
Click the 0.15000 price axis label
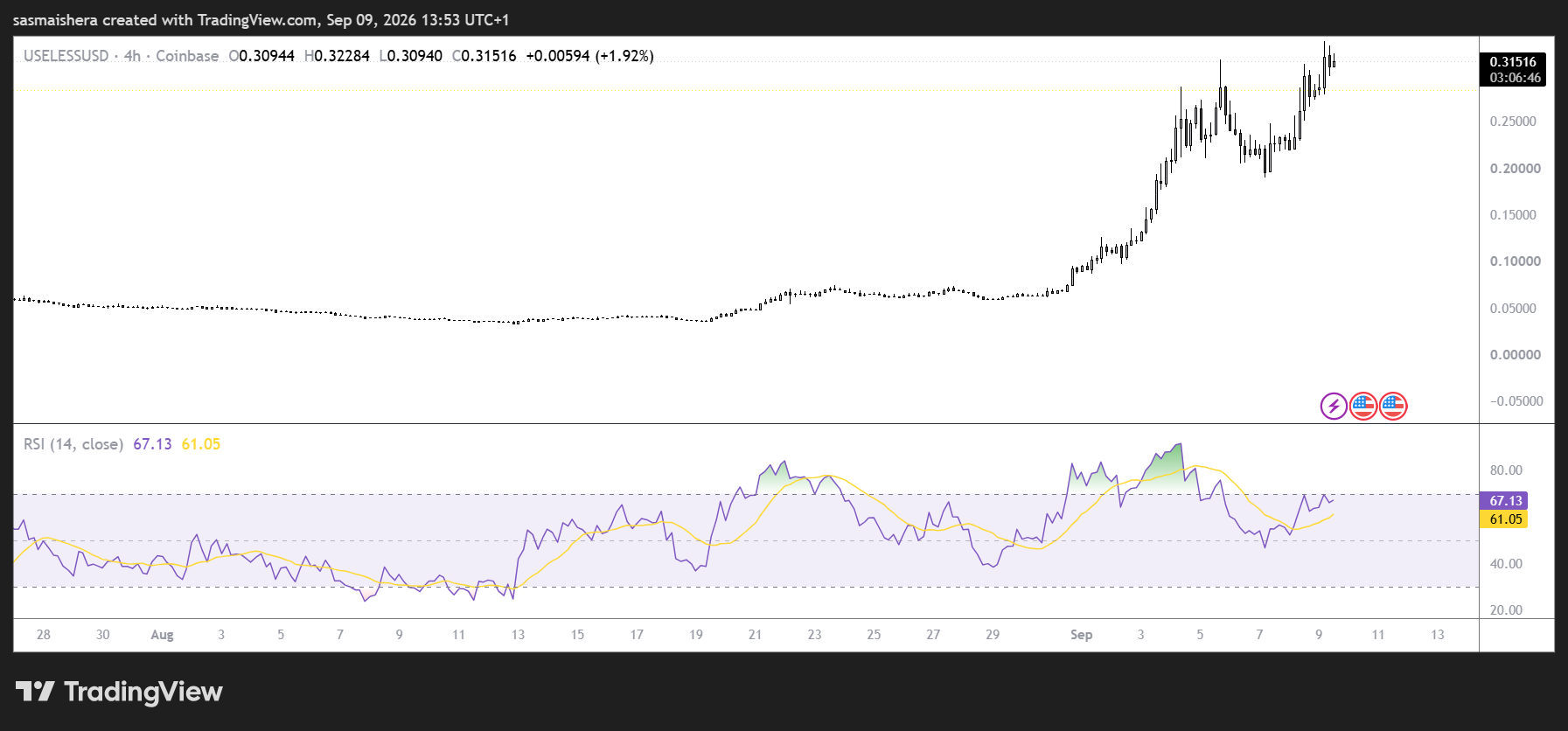(x=1513, y=215)
